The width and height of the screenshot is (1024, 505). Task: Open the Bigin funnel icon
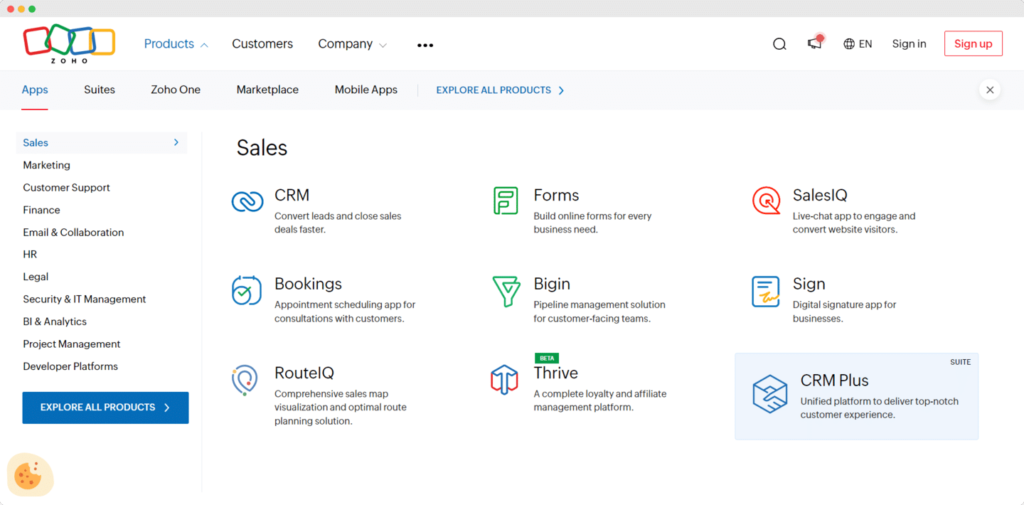coord(506,291)
